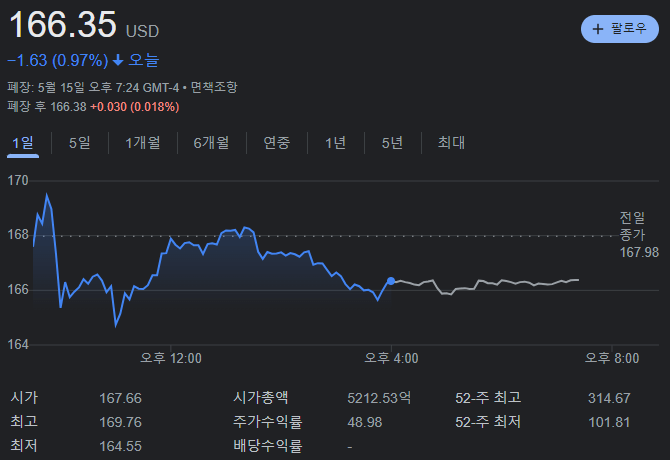This screenshot has width=670, height=460.
Task: Click the 52-주 최고 value 314.67
Action: tap(609, 398)
